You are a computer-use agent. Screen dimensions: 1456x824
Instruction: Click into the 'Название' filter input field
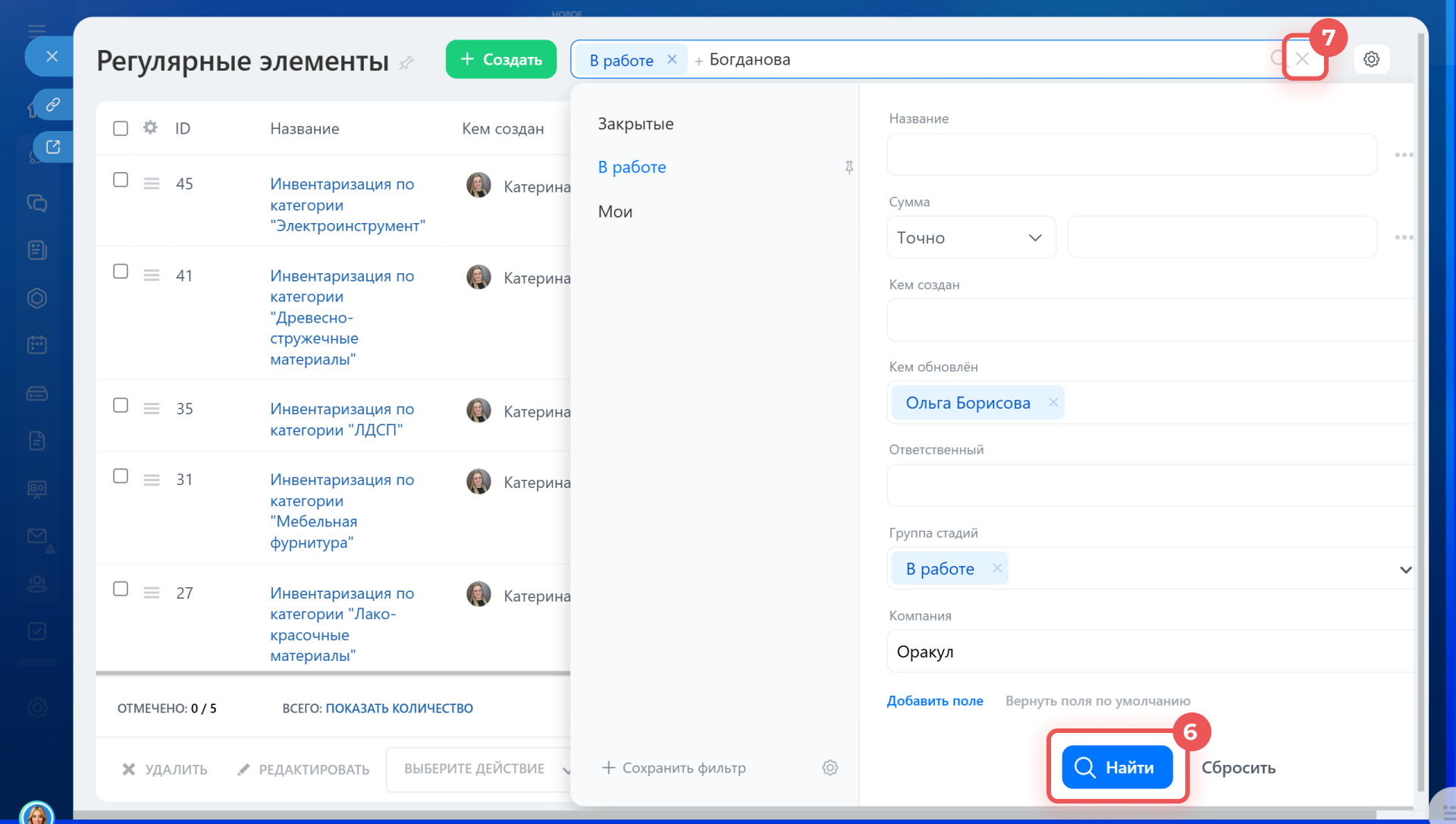tap(1131, 155)
